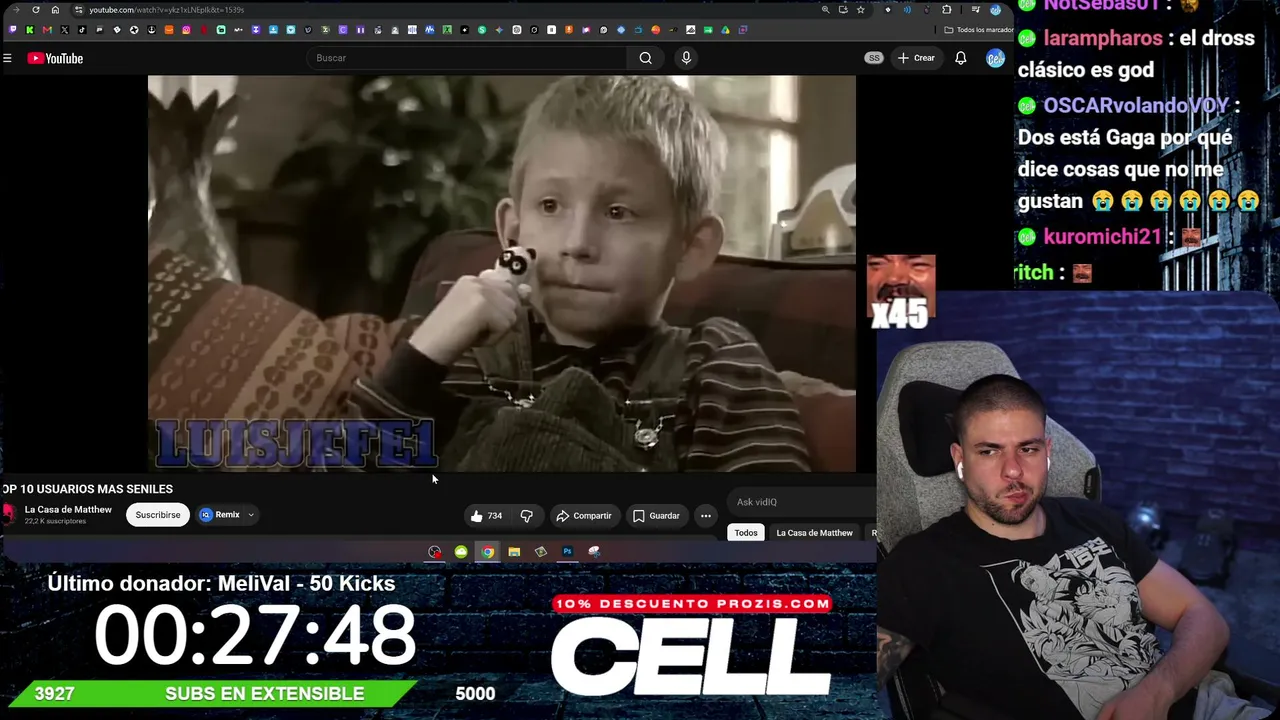
Task: Open Photoshop from the taskbar
Action: click(567, 552)
